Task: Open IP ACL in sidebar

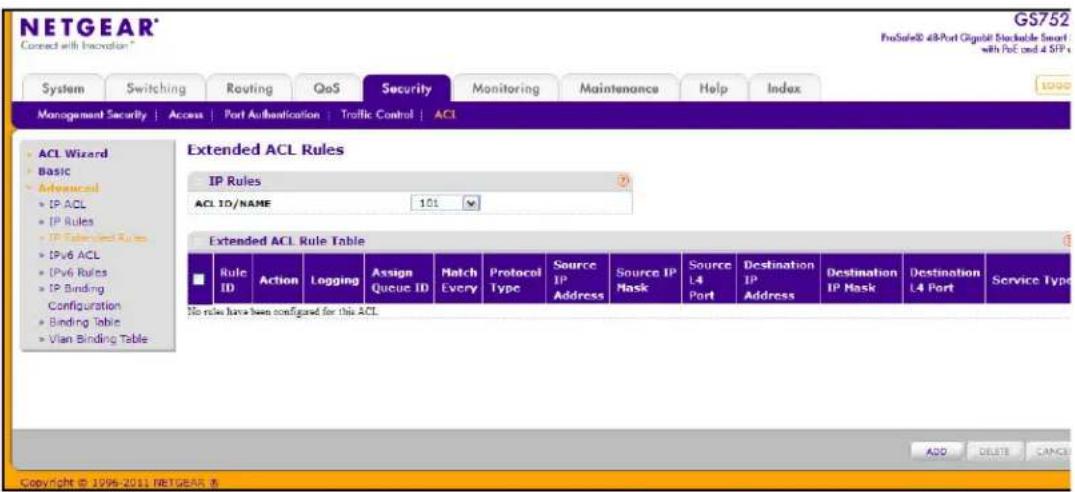Action: coord(67,204)
